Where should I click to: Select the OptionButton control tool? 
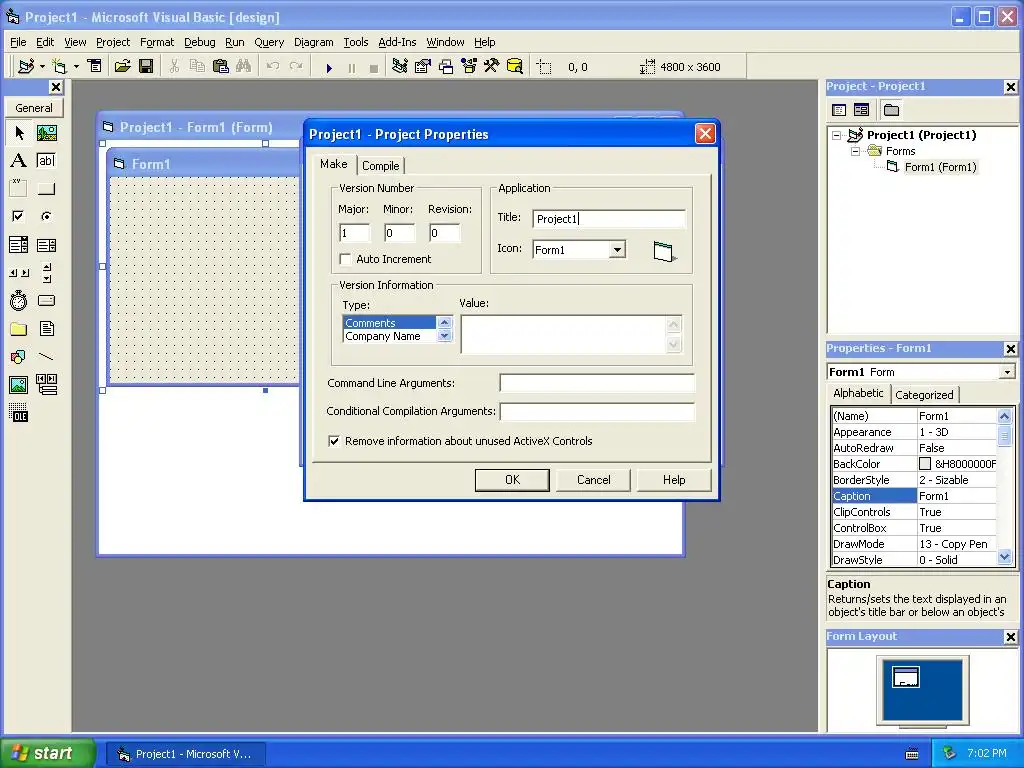tap(46, 216)
